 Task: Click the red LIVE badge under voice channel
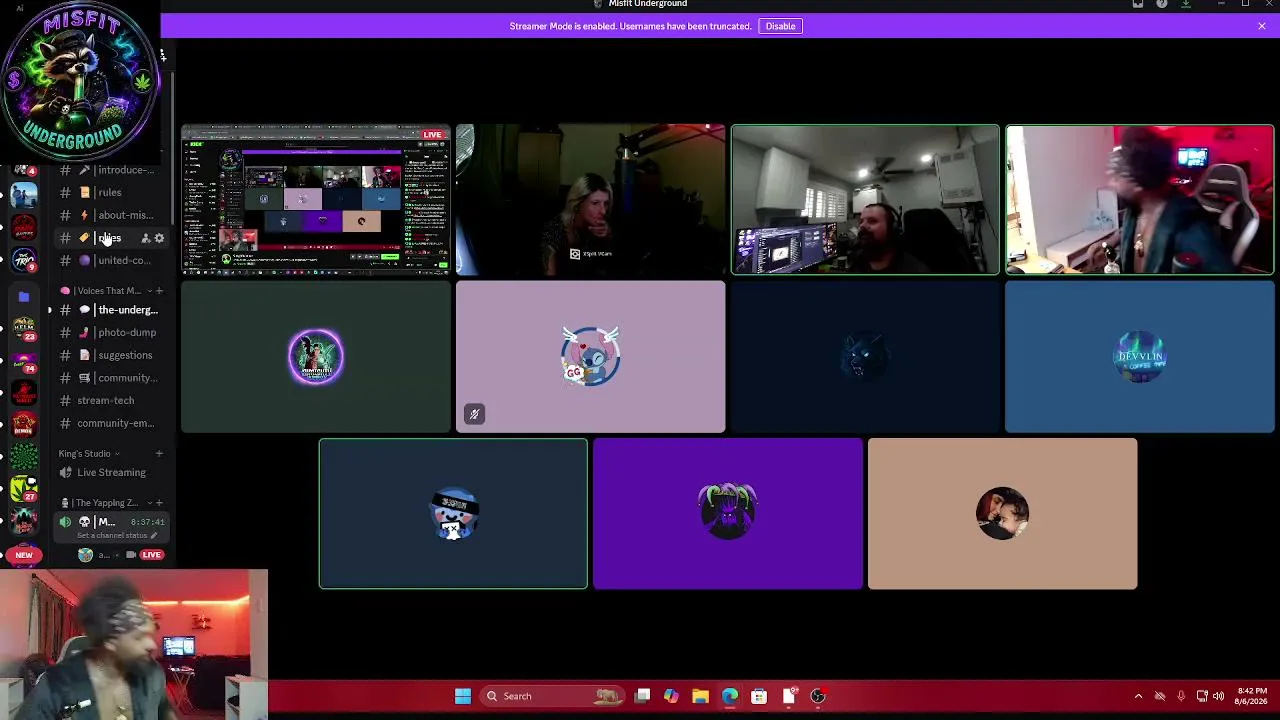[x=151, y=555]
